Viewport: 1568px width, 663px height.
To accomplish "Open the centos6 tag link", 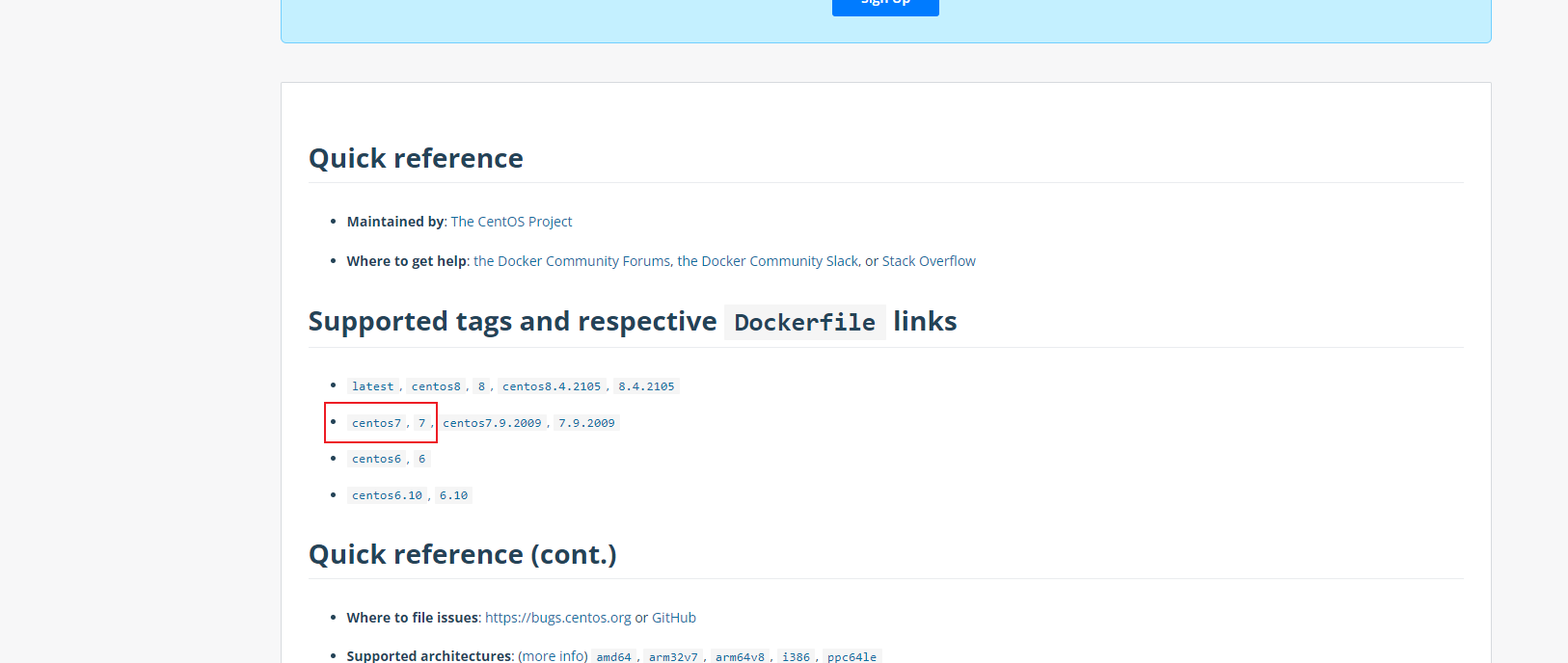I will [376, 459].
